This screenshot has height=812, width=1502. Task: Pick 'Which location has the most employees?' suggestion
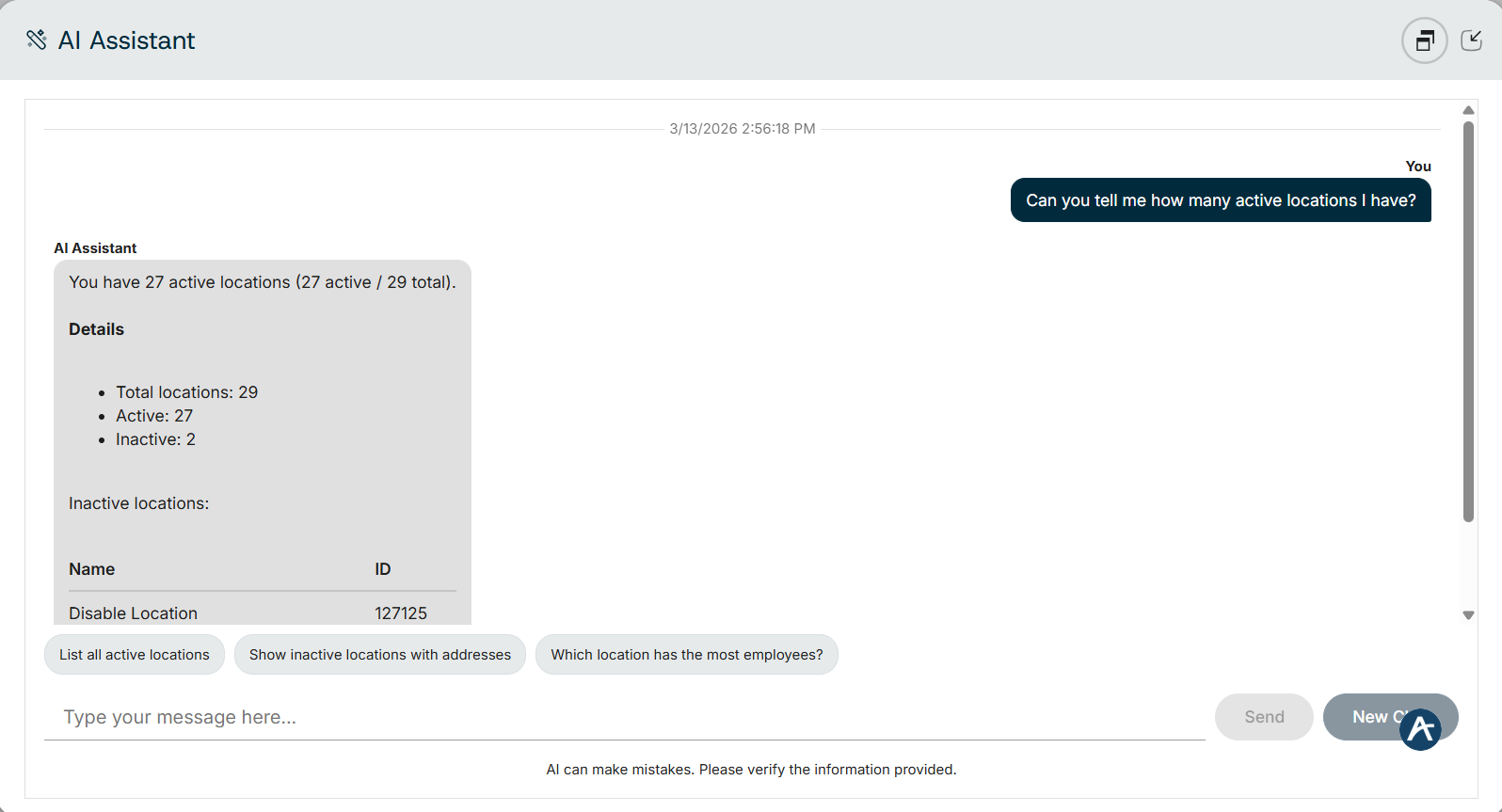687,655
